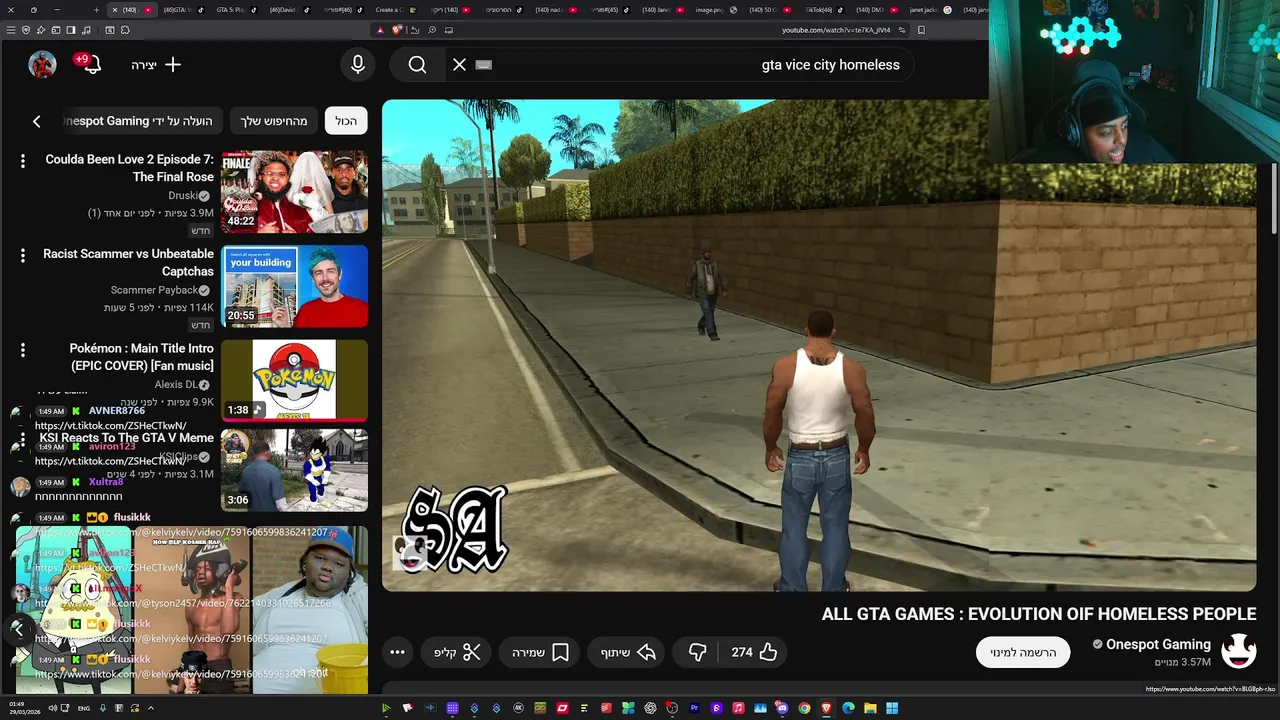Open 'Racist Scammer vs Unbeatable Captchas' title
This screenshot has width=1280, height=720.
128,263
